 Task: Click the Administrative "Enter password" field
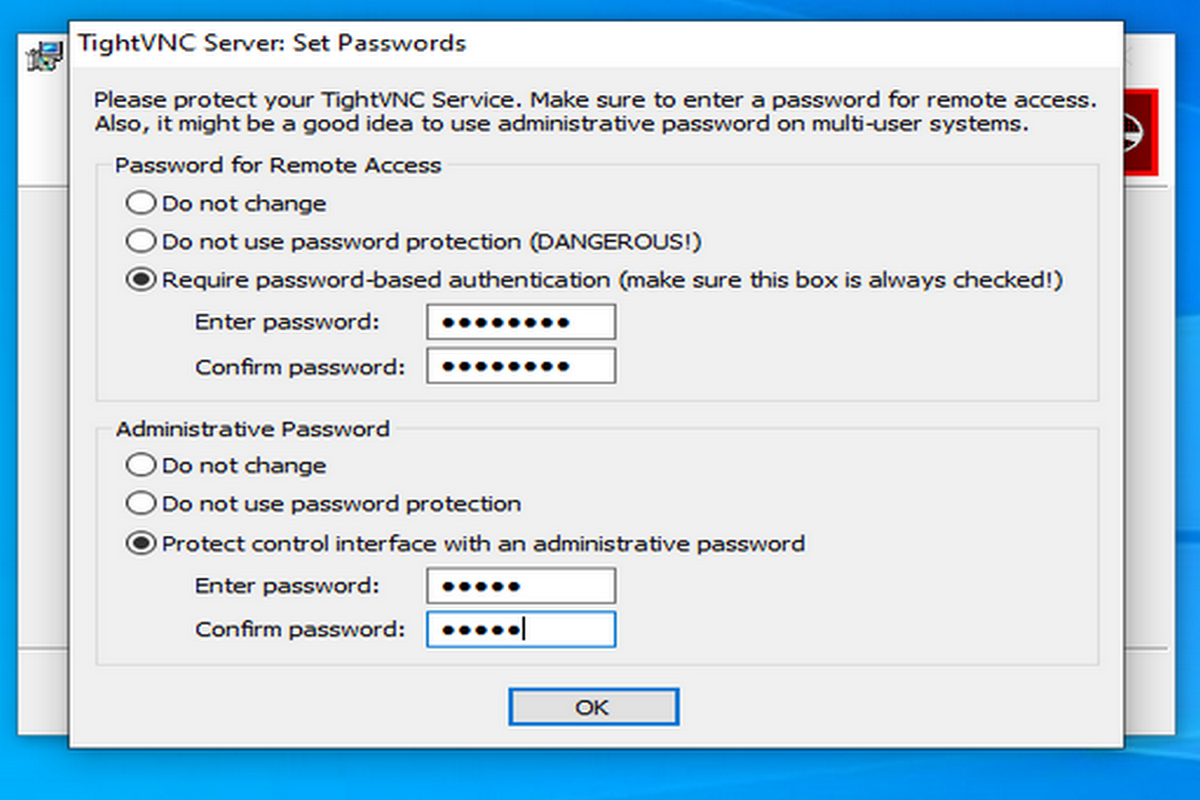pos(520,586)
